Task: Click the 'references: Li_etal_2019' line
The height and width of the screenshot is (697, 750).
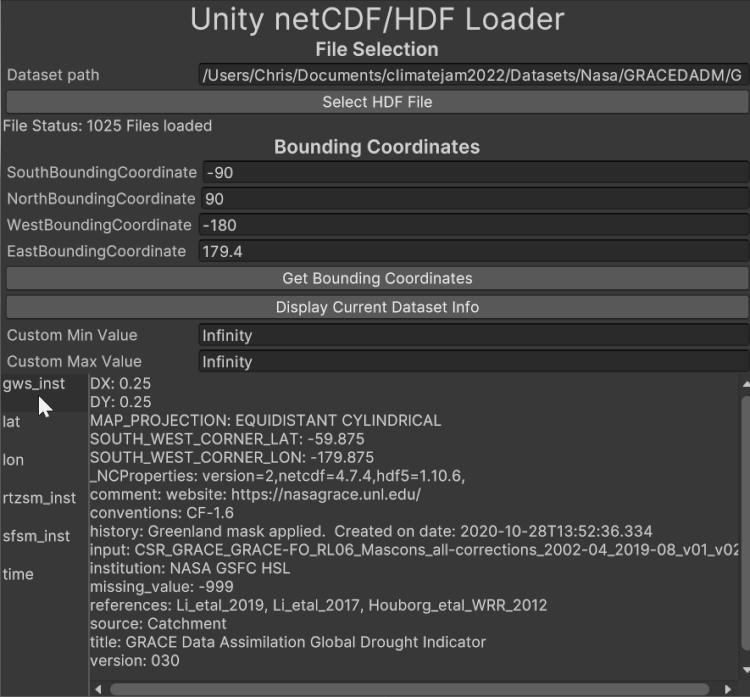Action: point(319,605)
